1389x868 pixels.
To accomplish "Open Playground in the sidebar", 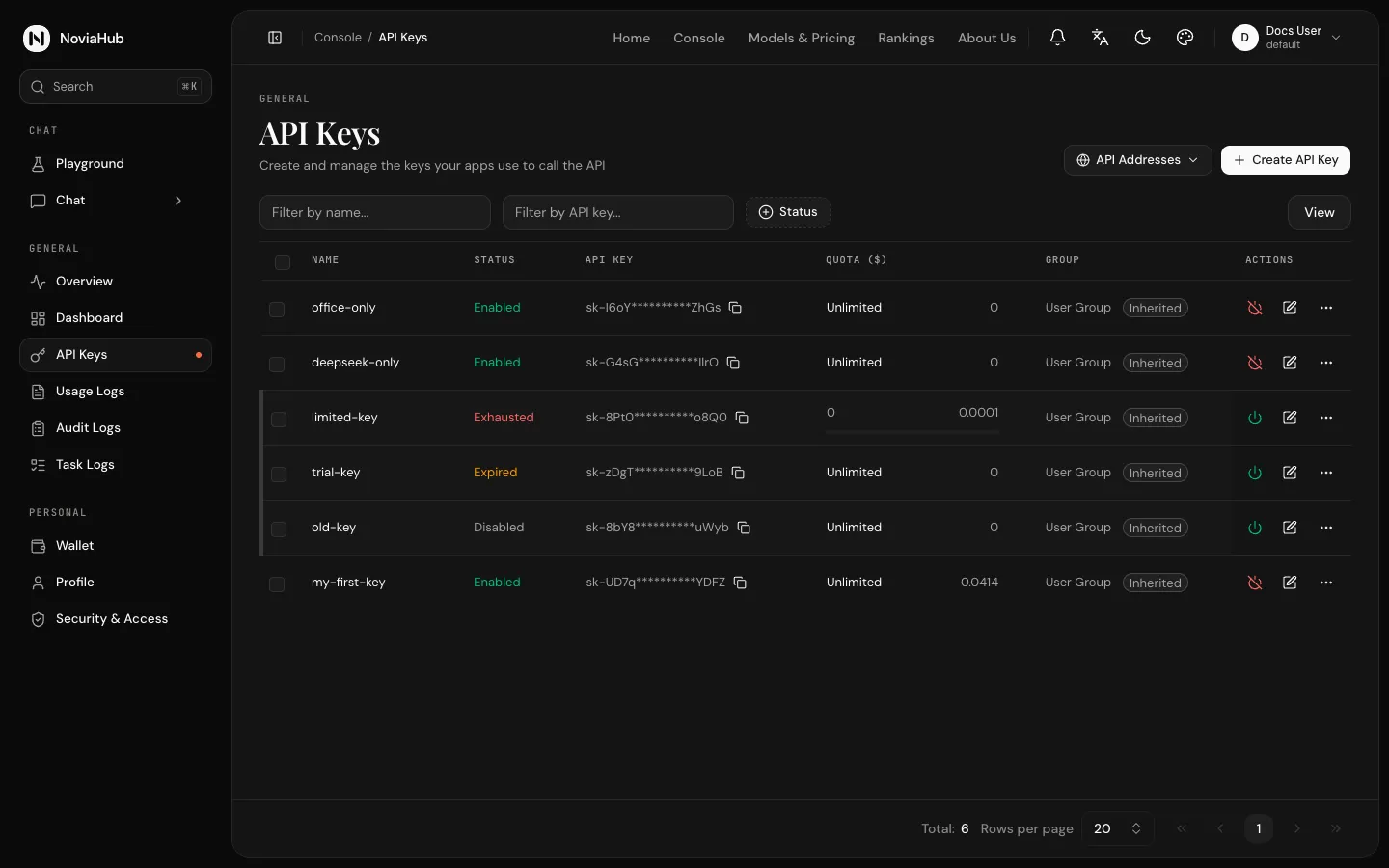I will 116,164.
